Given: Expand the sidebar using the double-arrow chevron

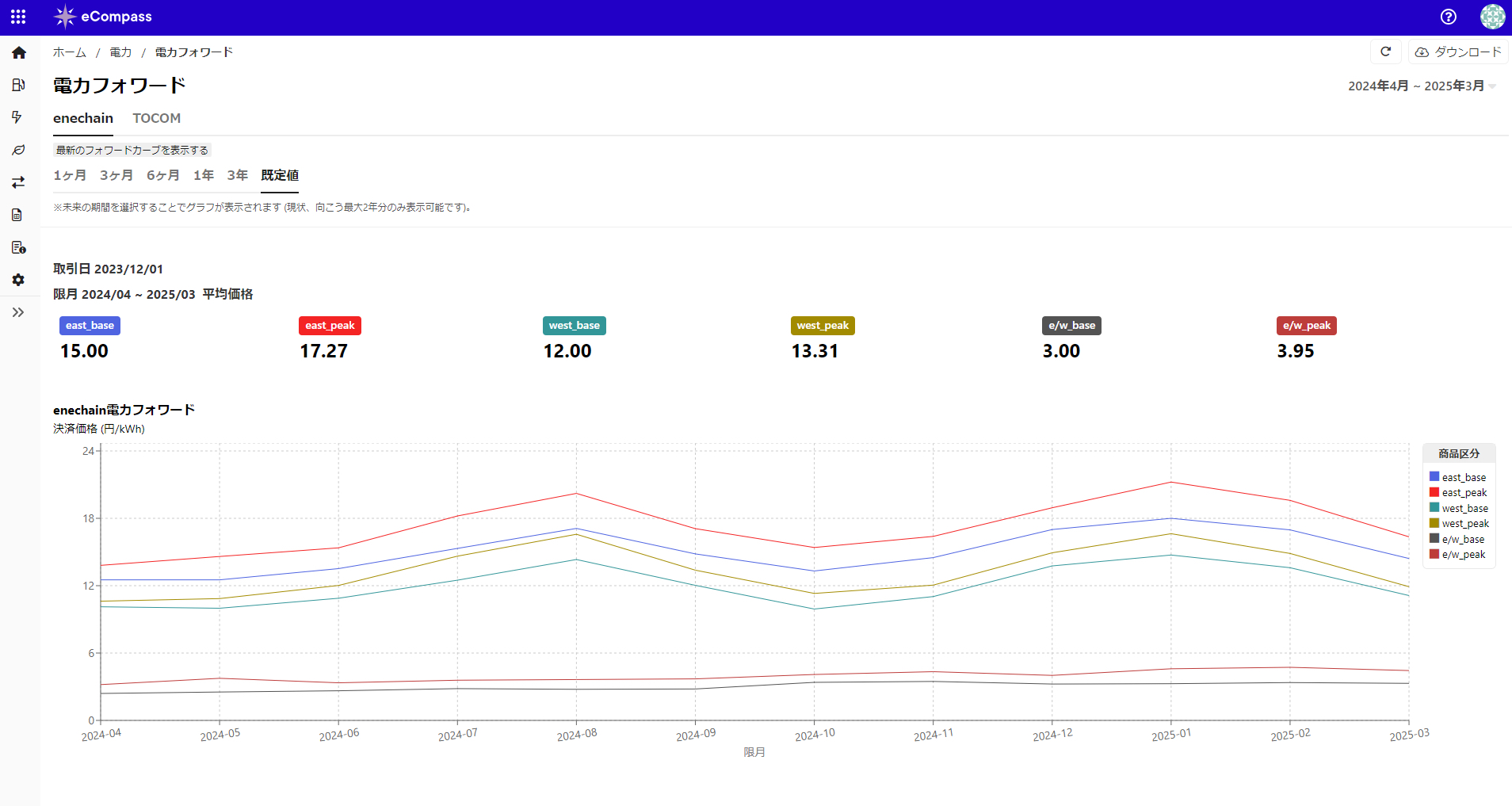Looking at the screenshot, I should [18, 312].
